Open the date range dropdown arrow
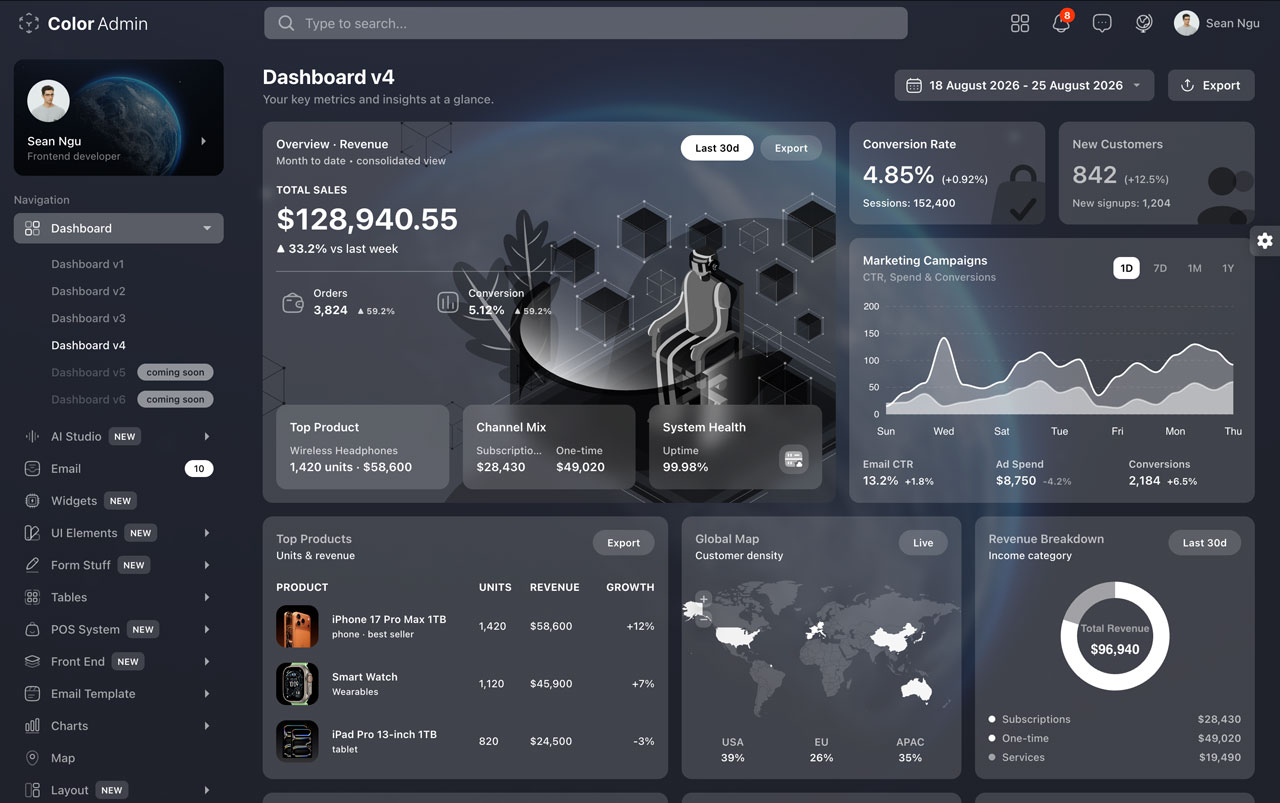This screenshot has width=1280, height=803. (1136, 86)
